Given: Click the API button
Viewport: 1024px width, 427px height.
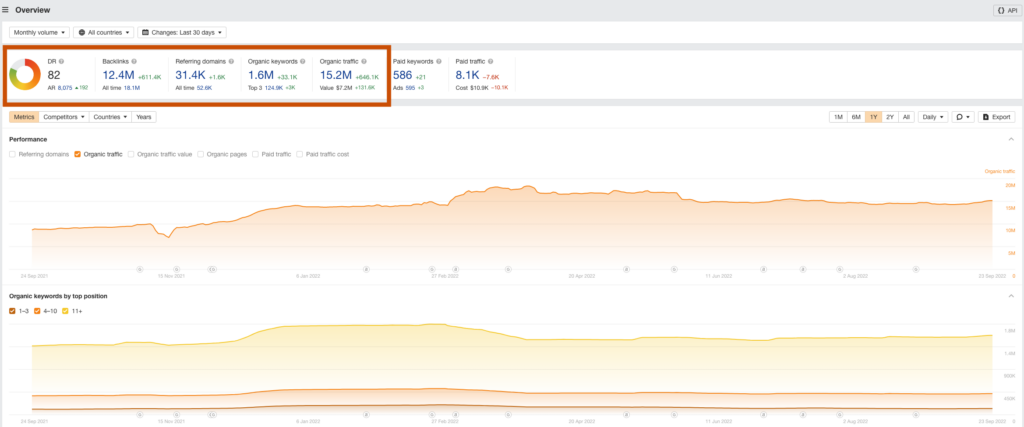Looking at the screenshot, I should tap(1004, 10).
